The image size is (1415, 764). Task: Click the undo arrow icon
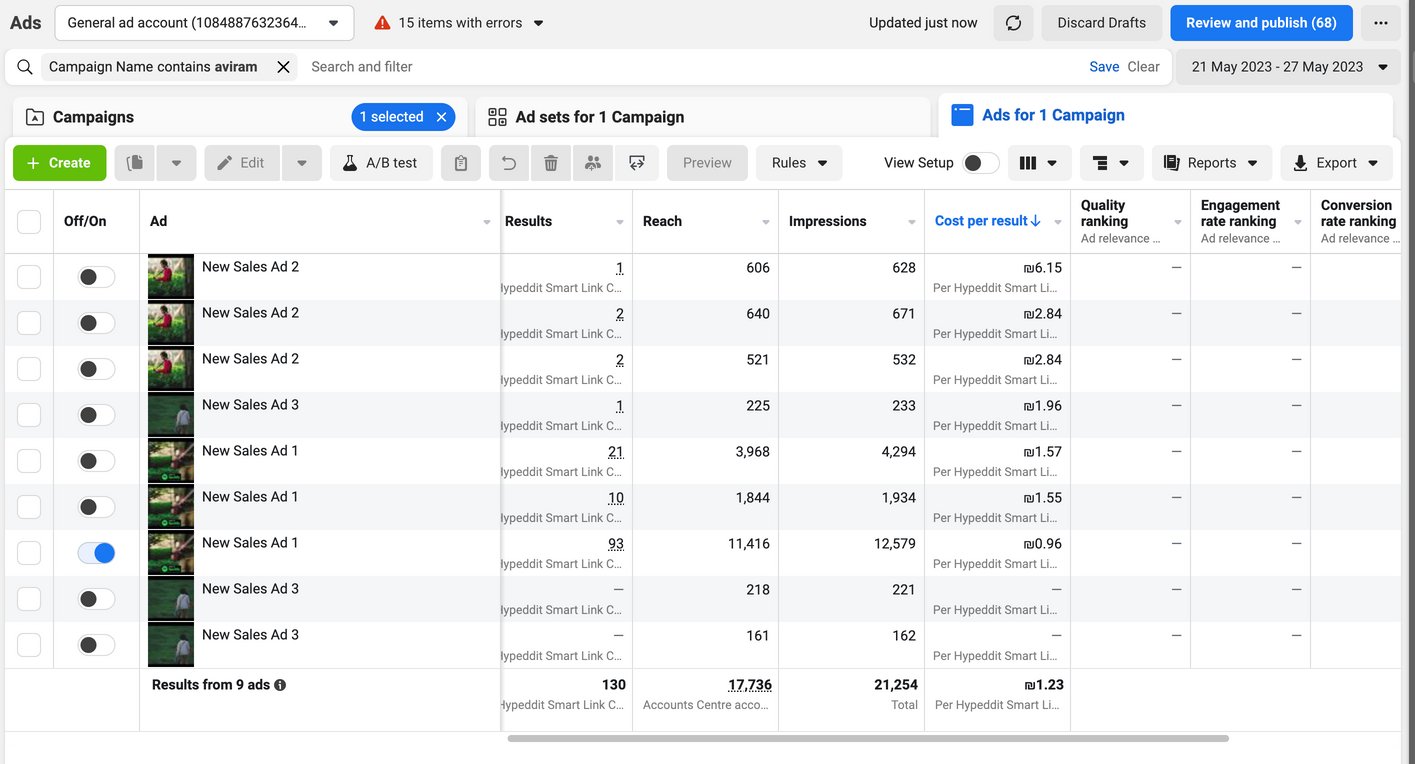point(509,163)
